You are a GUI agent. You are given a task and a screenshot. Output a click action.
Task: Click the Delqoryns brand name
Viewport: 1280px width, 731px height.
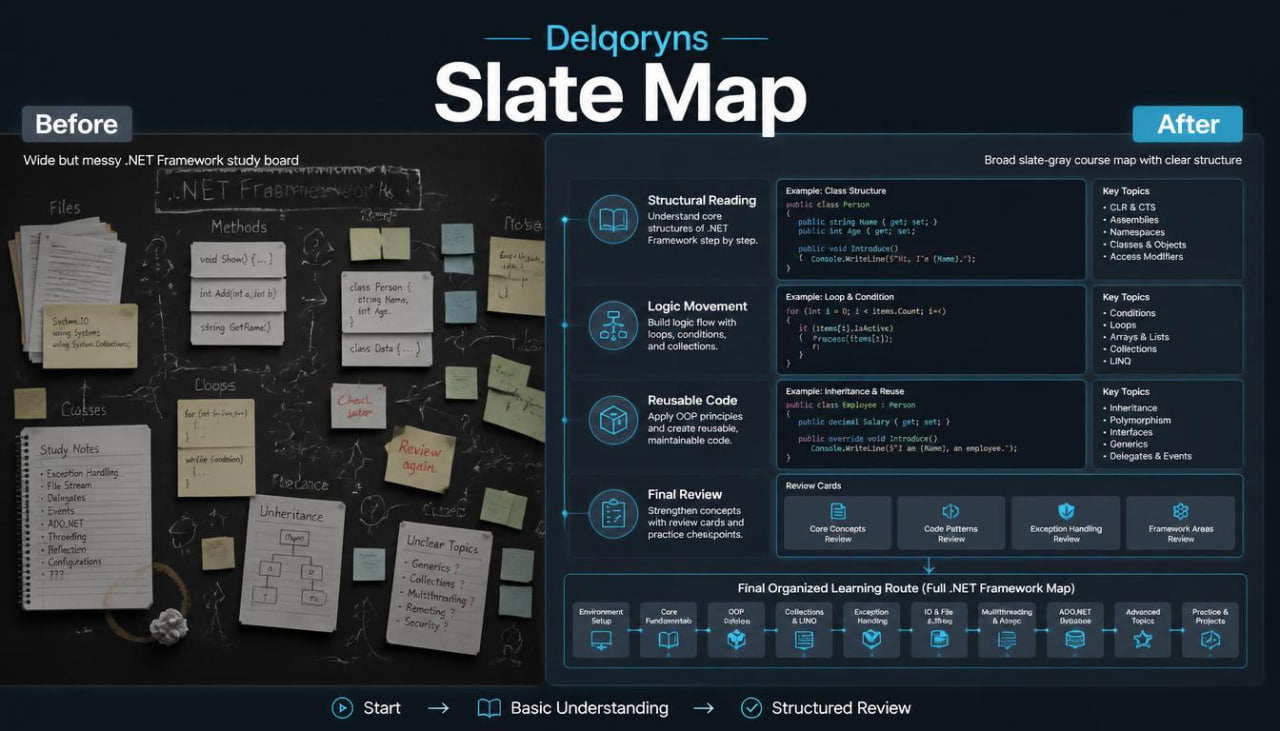(x=627, y=39)
